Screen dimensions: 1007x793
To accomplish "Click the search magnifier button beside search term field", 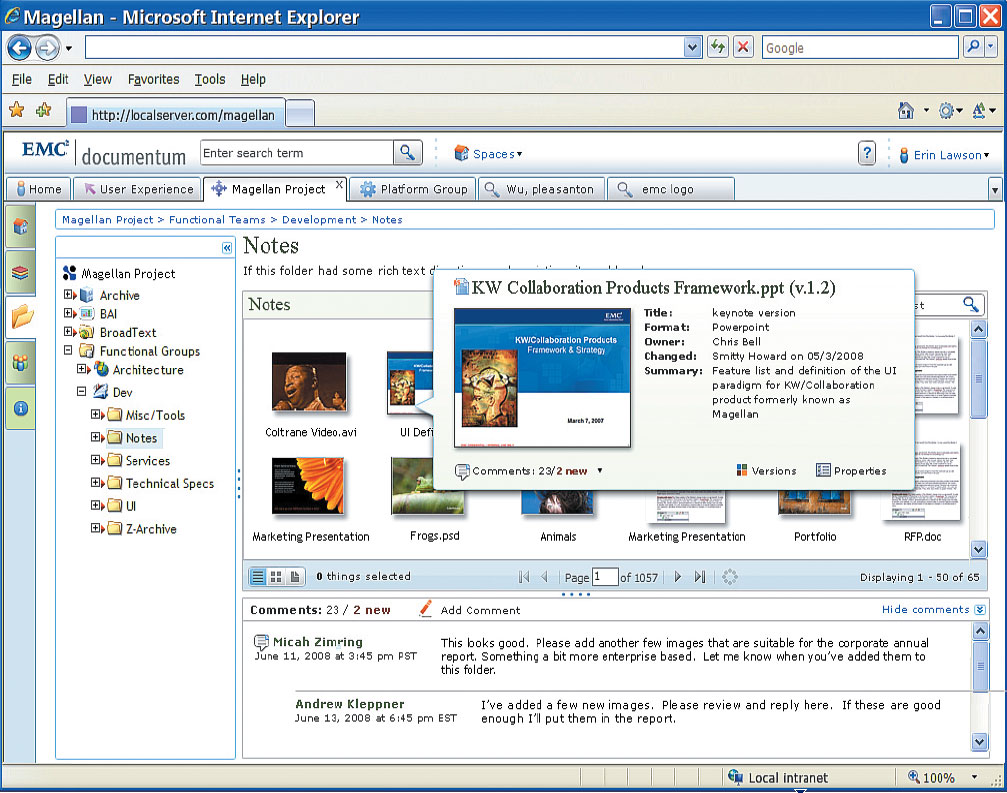I will click(x=407, y=153).
